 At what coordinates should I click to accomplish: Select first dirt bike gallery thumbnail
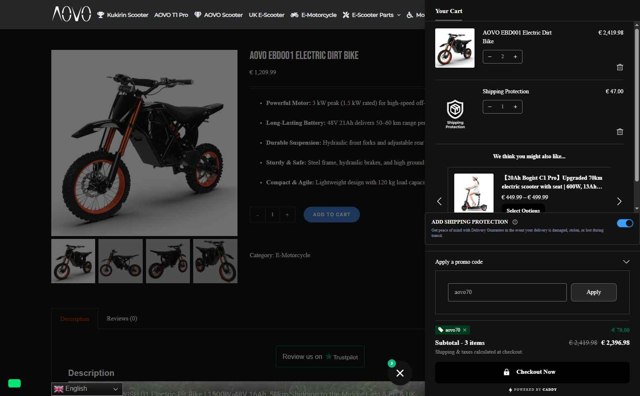click(x=73, y=261)
